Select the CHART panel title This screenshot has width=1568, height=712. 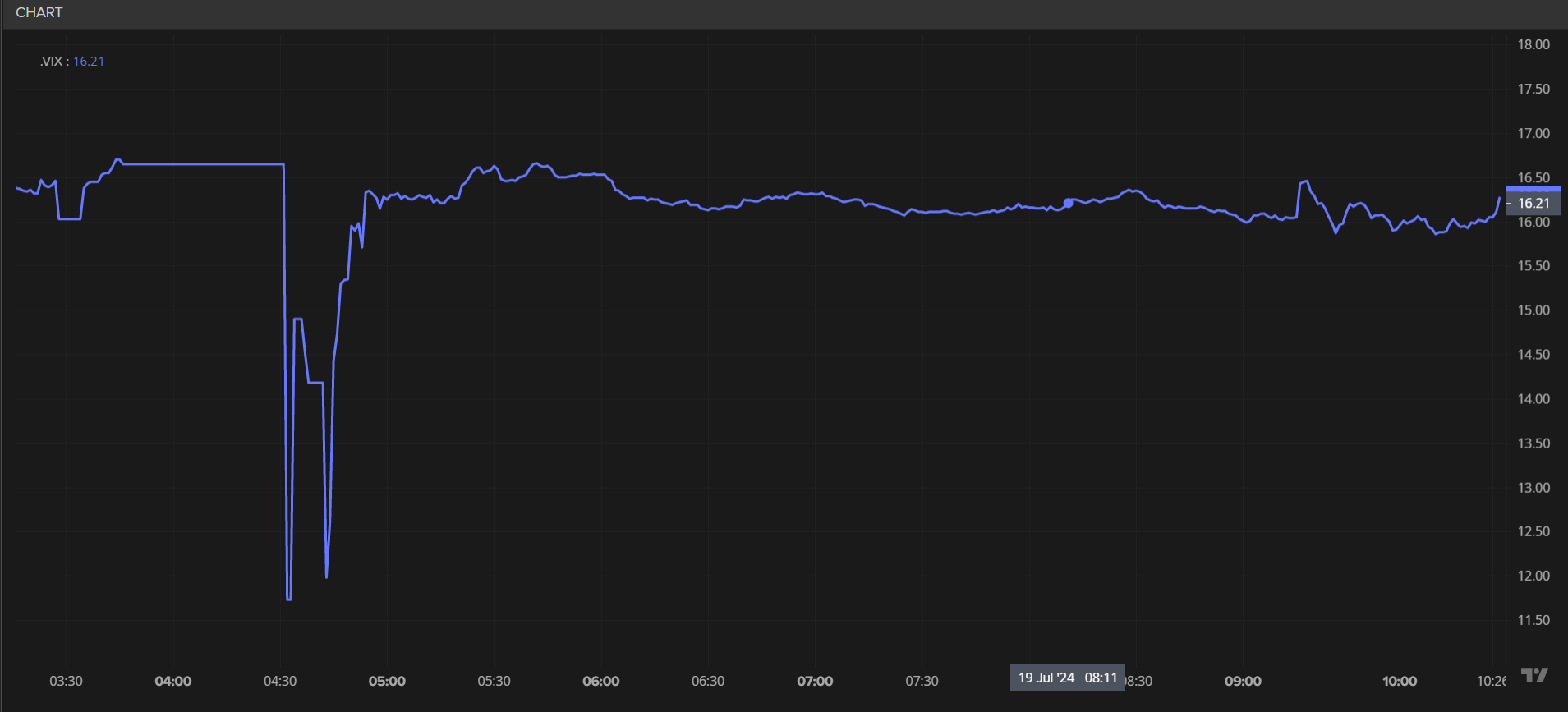click(x=39, y=12)
